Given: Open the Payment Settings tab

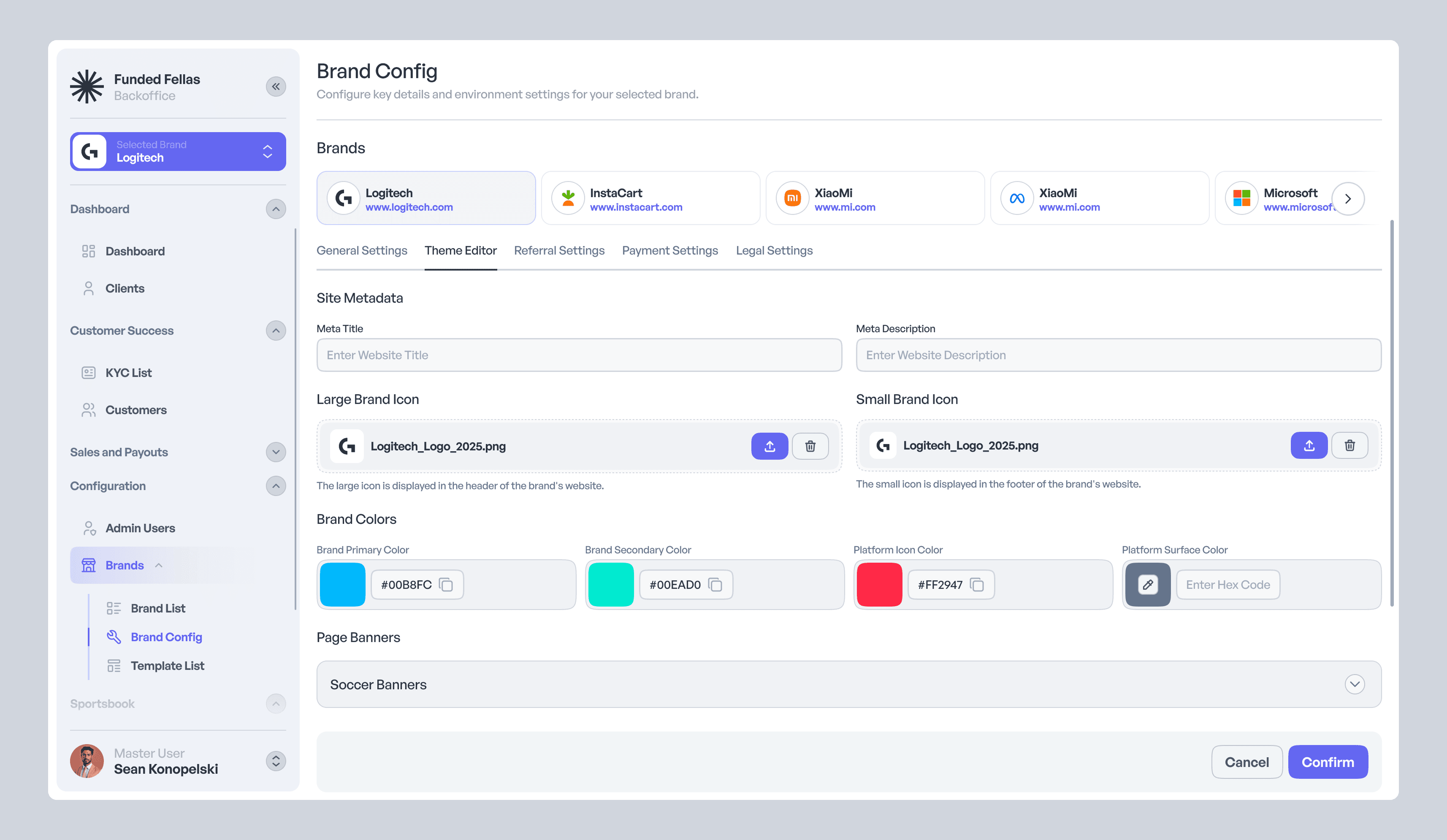Looking at the screenshot, I should coord(669,250).
